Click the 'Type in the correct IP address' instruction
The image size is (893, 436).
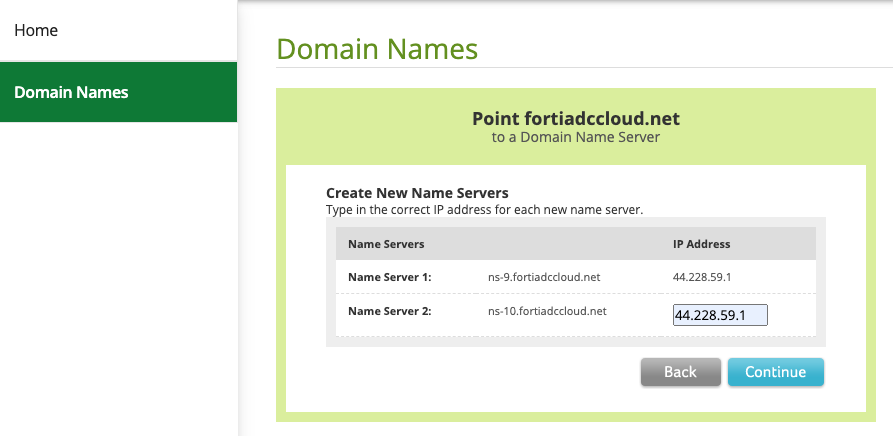point(484,210)
